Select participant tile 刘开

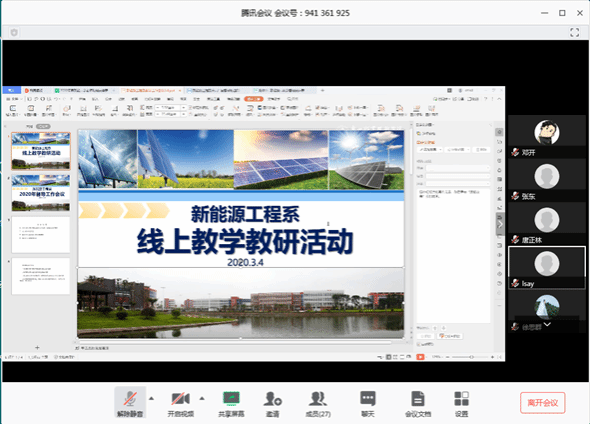547,136
